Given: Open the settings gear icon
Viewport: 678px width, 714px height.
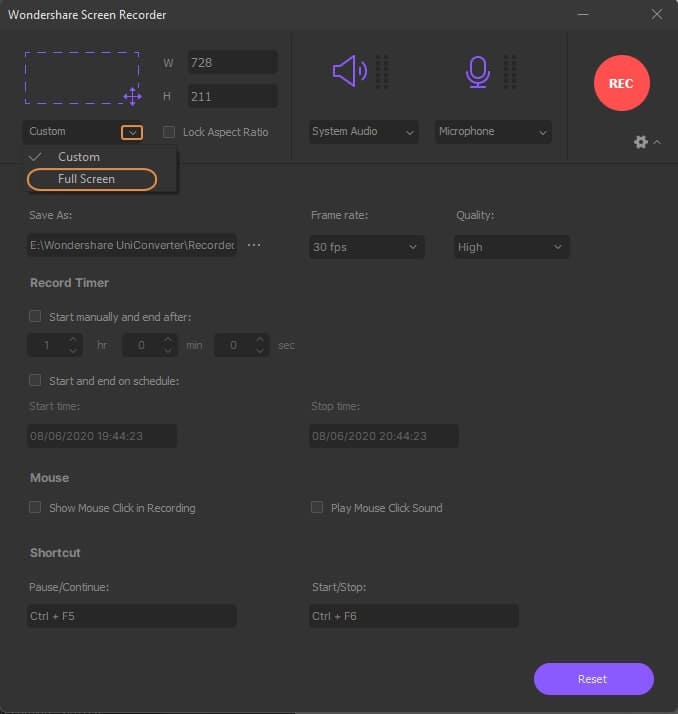Looking at the screenshot, I should pos(641,142).
